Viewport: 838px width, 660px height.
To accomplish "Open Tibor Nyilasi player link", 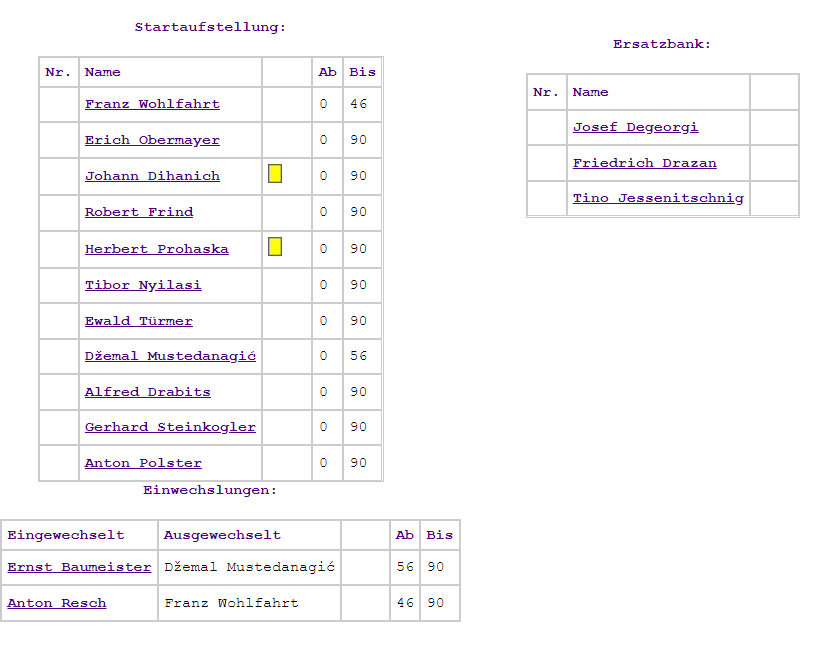I will pyautogui.click(x=143, y=285).
